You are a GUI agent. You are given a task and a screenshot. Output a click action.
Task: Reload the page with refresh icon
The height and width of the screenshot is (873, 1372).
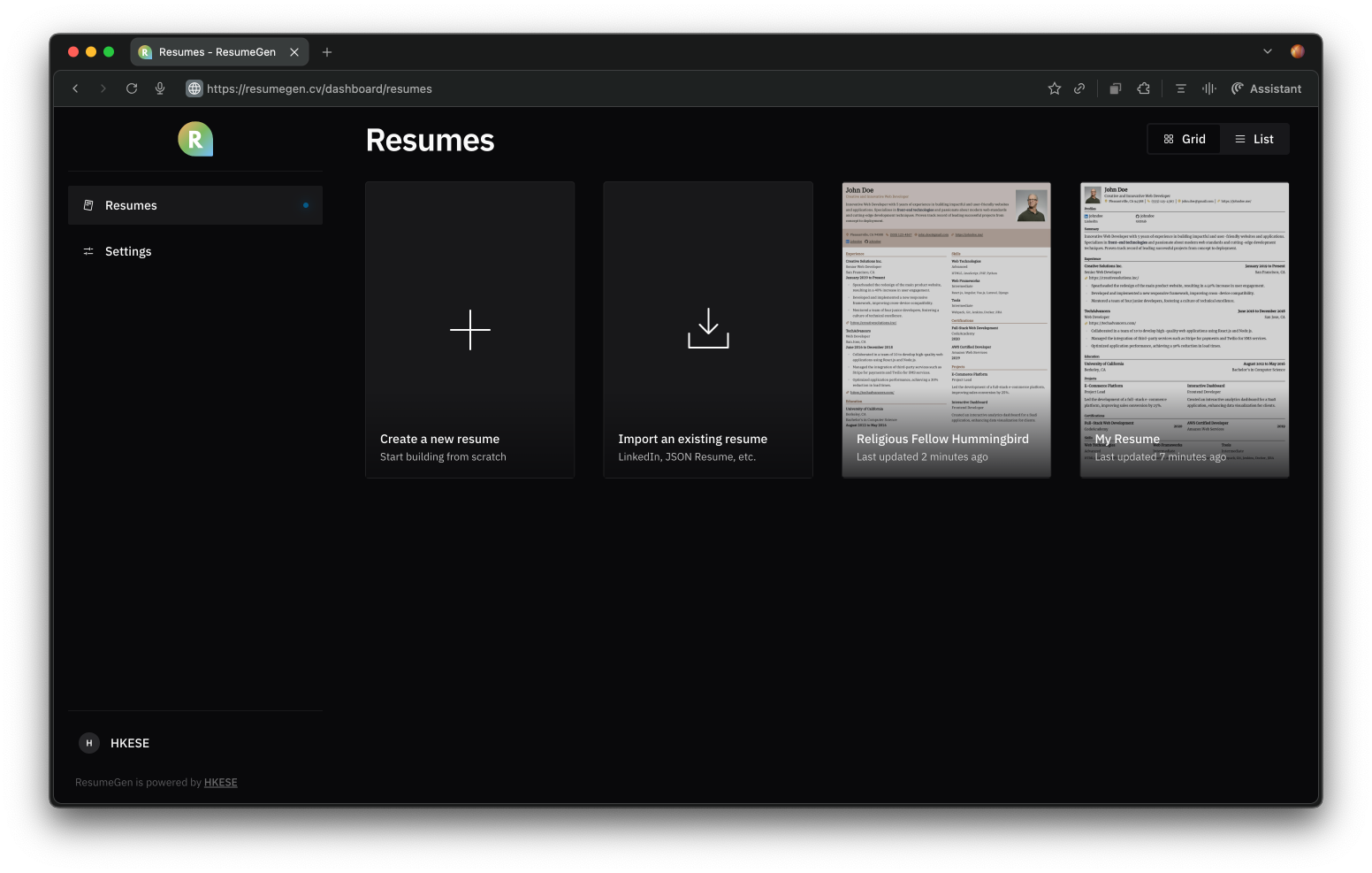click(132, 88)
